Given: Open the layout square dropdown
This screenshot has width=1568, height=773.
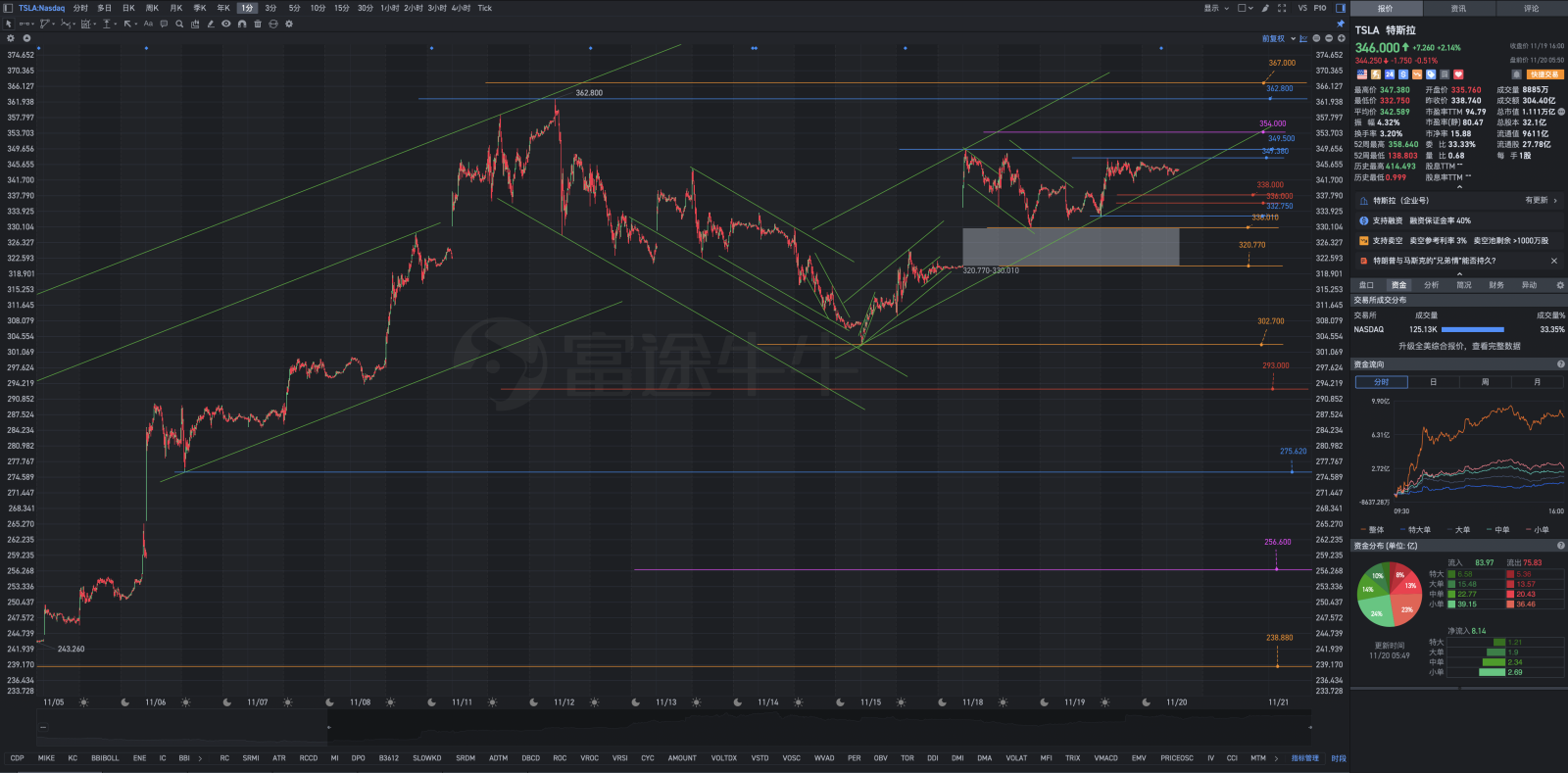Looking at the screenshot, I should click(1246, 8).
